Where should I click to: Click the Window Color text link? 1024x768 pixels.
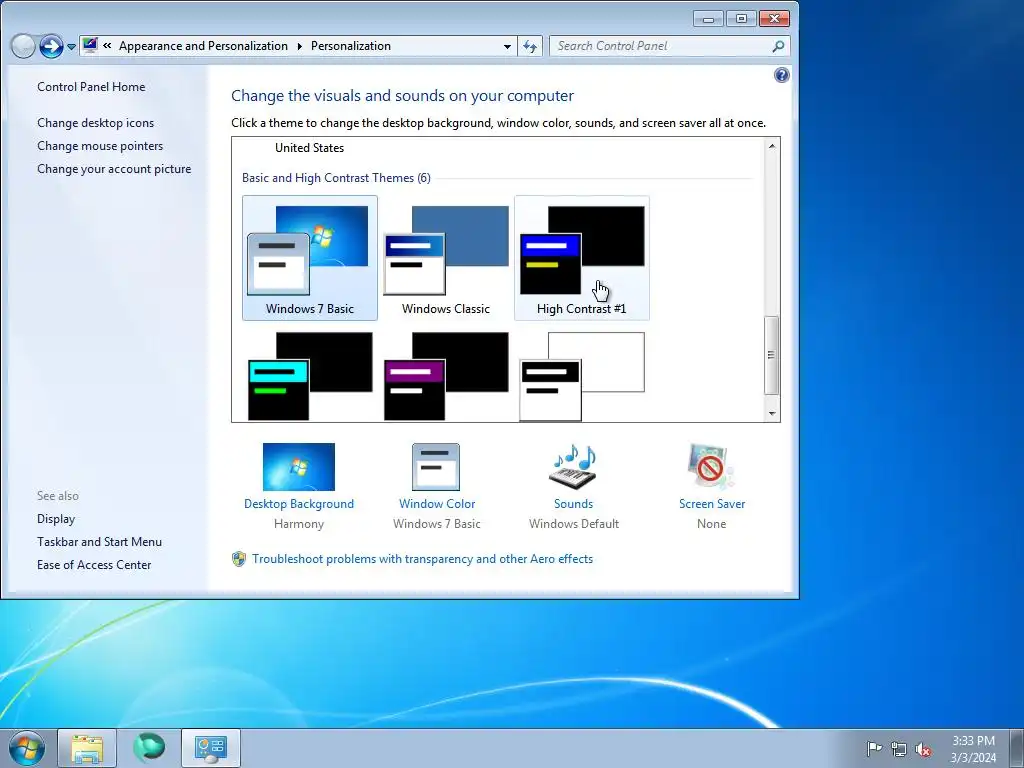[x=437, y=504]
